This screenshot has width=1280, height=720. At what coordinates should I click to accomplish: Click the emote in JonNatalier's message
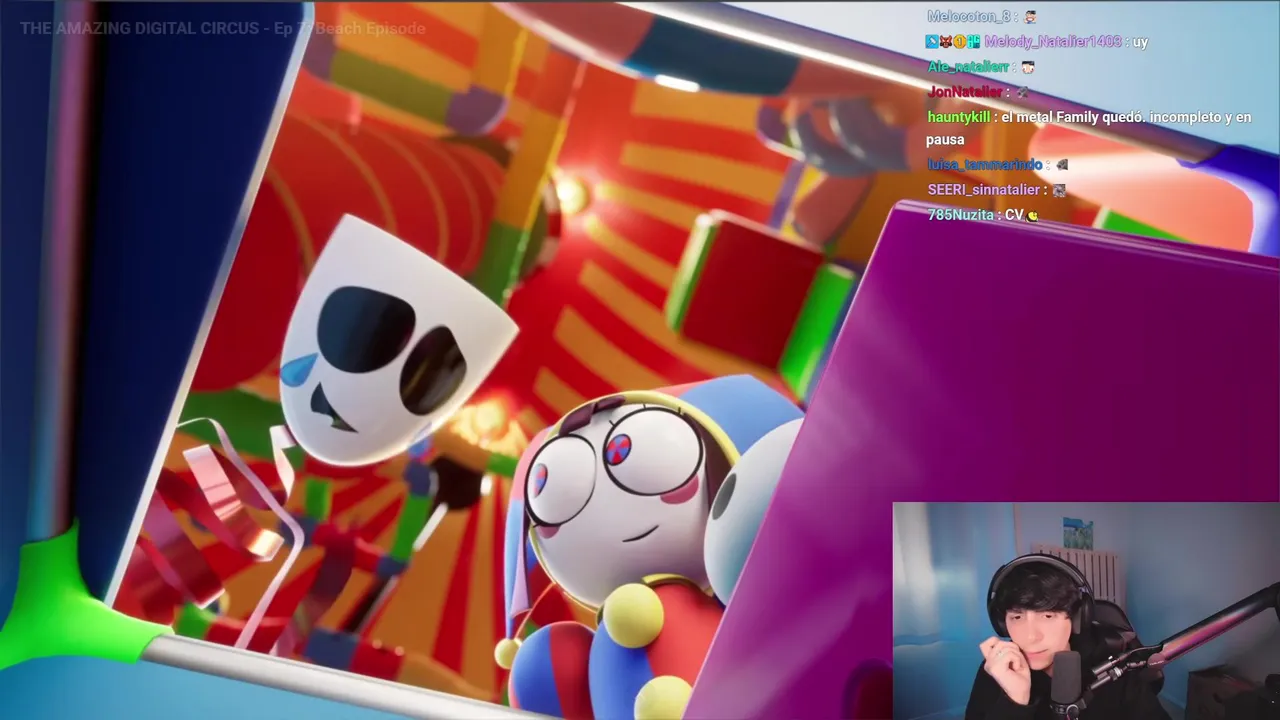point(1022,92)
